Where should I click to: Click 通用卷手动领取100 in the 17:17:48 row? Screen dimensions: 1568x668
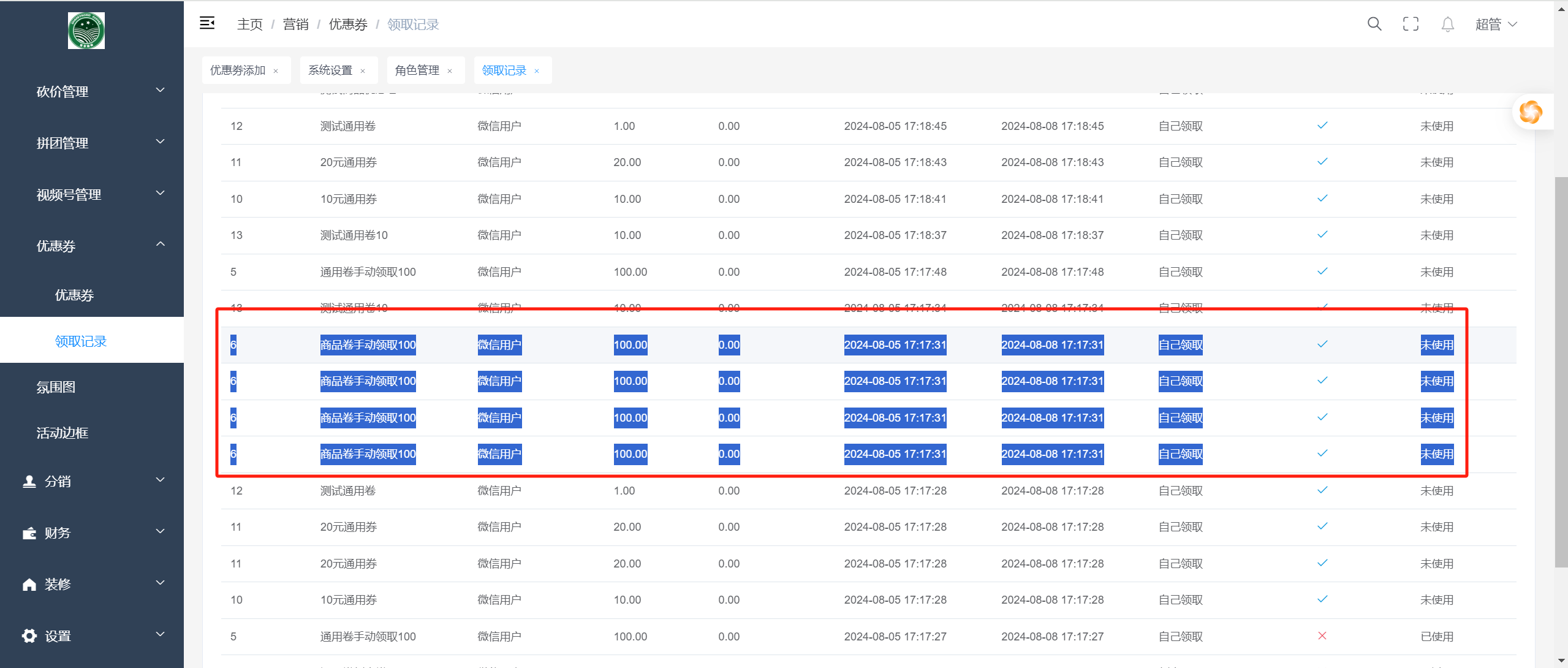coord(368,272)
